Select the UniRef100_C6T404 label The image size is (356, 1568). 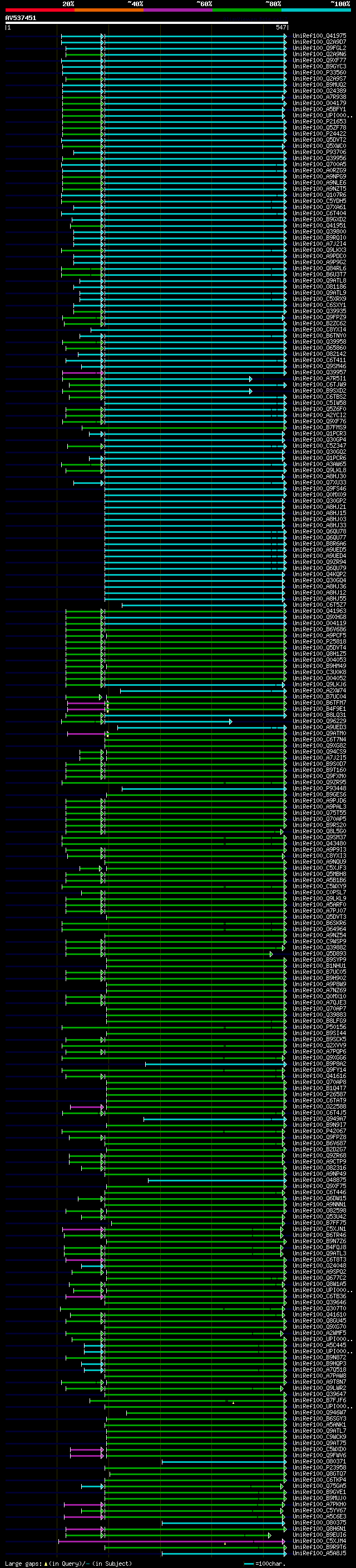point(319,213)
